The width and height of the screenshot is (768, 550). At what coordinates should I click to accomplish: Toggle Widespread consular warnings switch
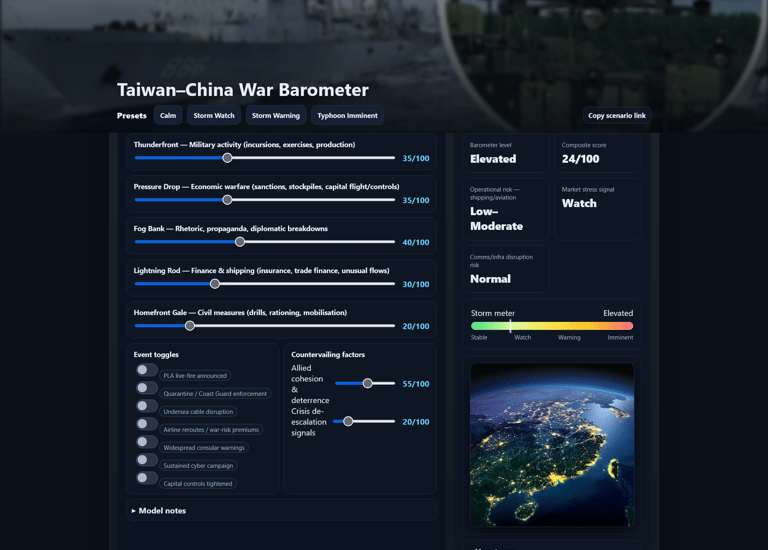click(146, 442)
